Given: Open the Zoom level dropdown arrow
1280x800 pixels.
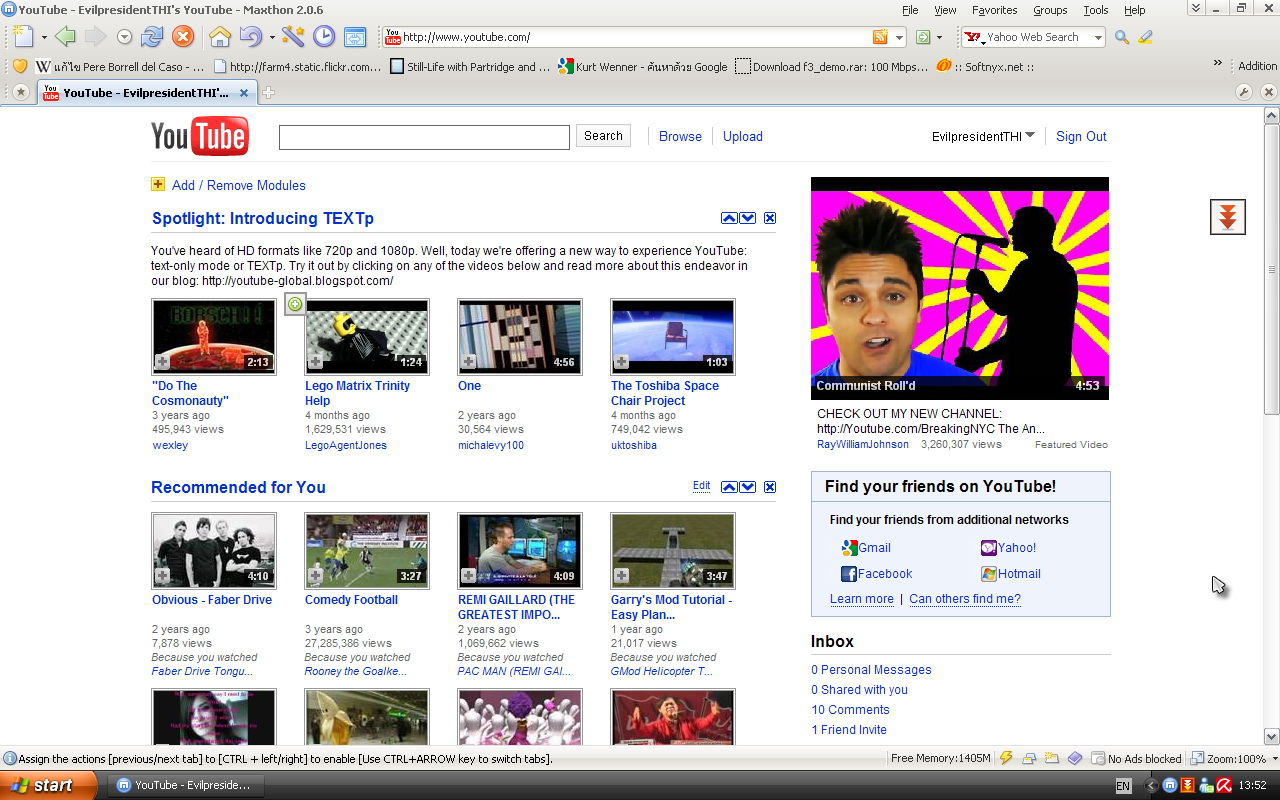Looking at the screenshot, I should 1273,759.
